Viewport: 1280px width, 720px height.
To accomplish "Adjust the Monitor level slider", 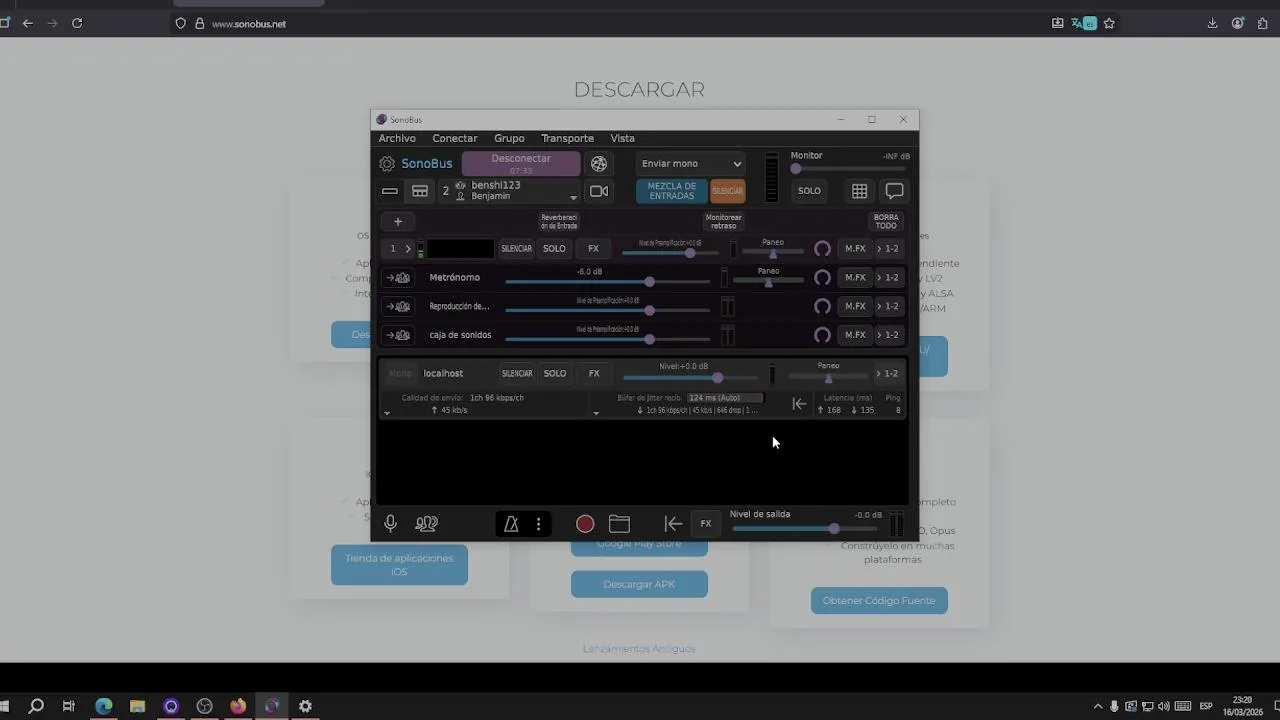I will (x=850, y=169).
